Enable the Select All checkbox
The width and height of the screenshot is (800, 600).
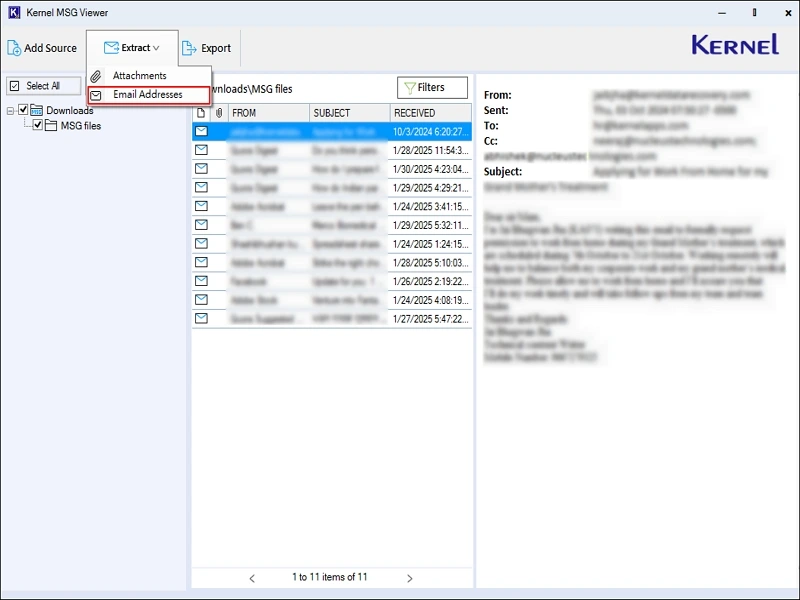(x=14, y=85)
